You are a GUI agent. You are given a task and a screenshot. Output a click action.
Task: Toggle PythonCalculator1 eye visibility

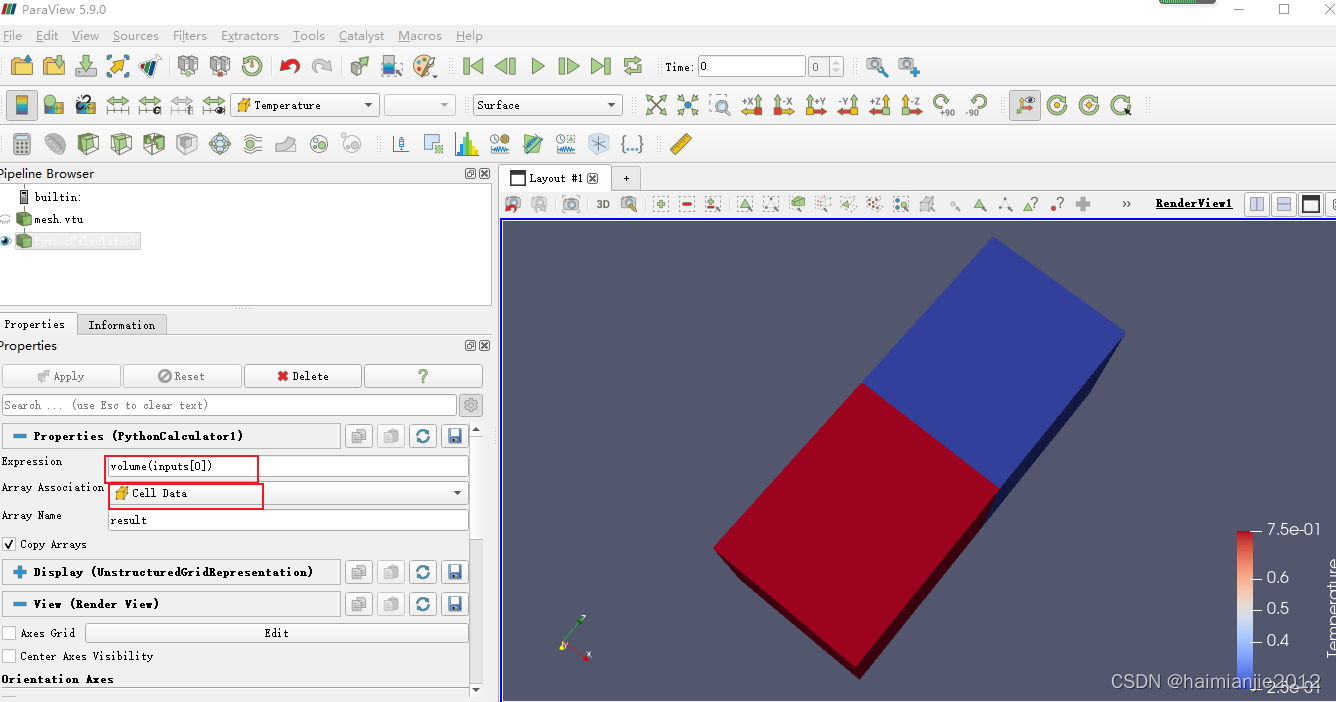coord(6,241)
